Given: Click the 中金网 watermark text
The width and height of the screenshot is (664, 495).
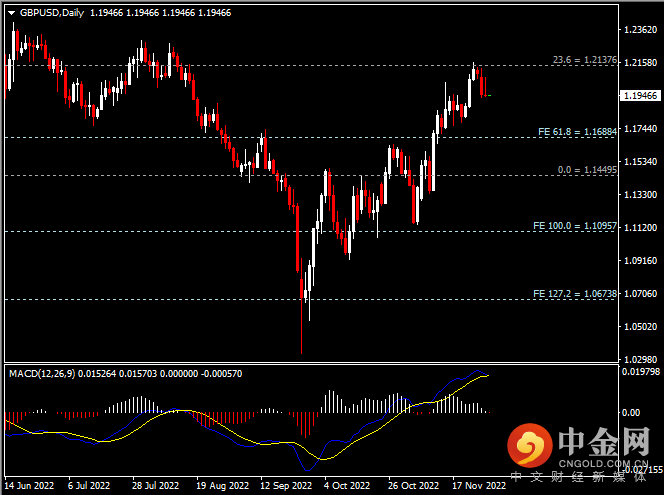Looking at the screenshot, I should (x=603, y=441).
